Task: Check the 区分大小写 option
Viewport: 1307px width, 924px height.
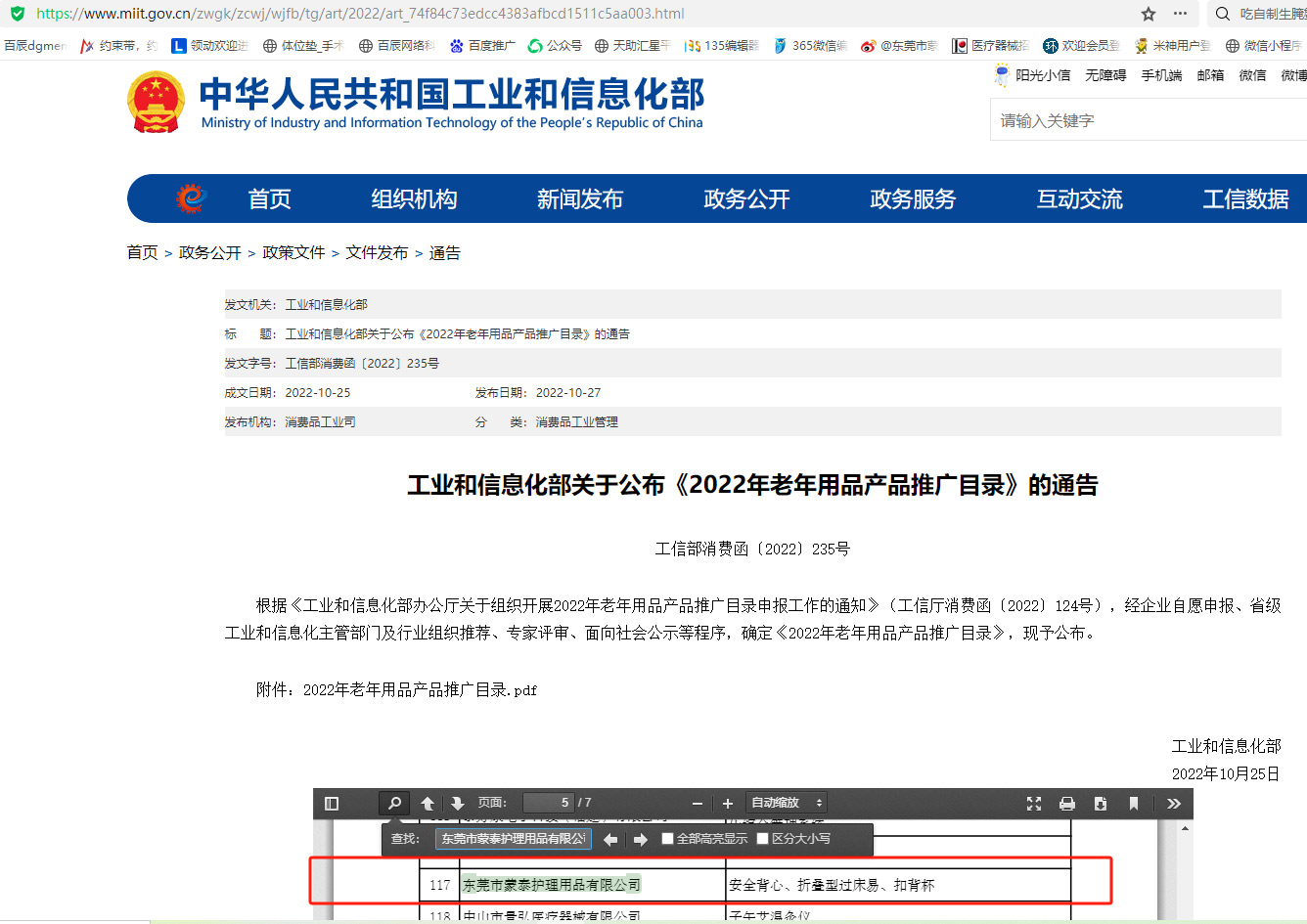Action: (x=763, y=839)
